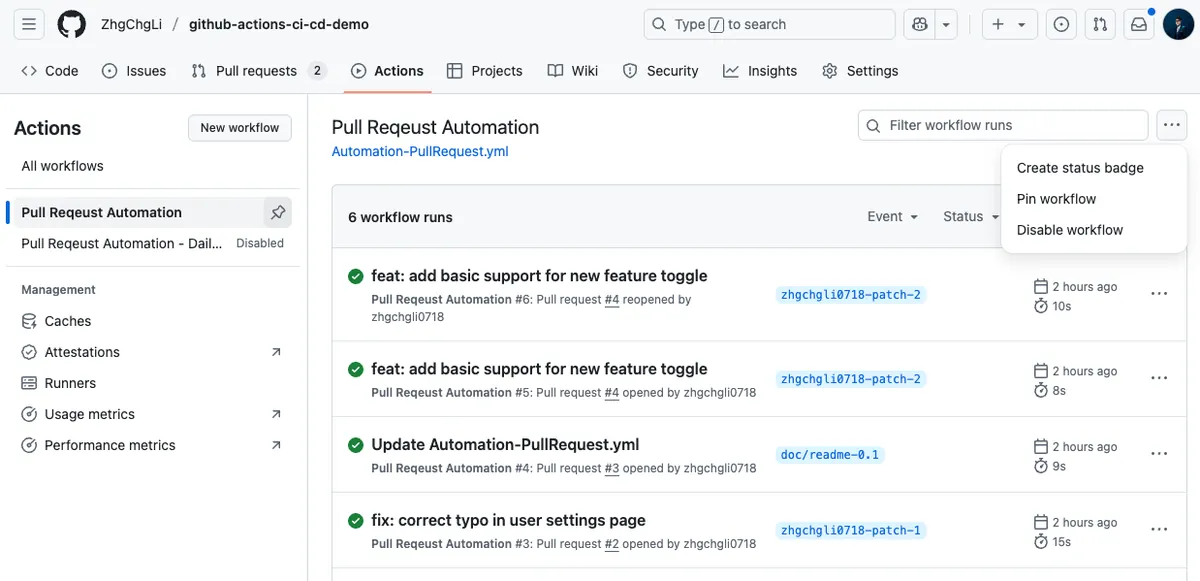This screenshot has height=581, width=1200.
Task: Open the notifications inbox icon
Action: pyautogui.click(x=1138, y=24)
